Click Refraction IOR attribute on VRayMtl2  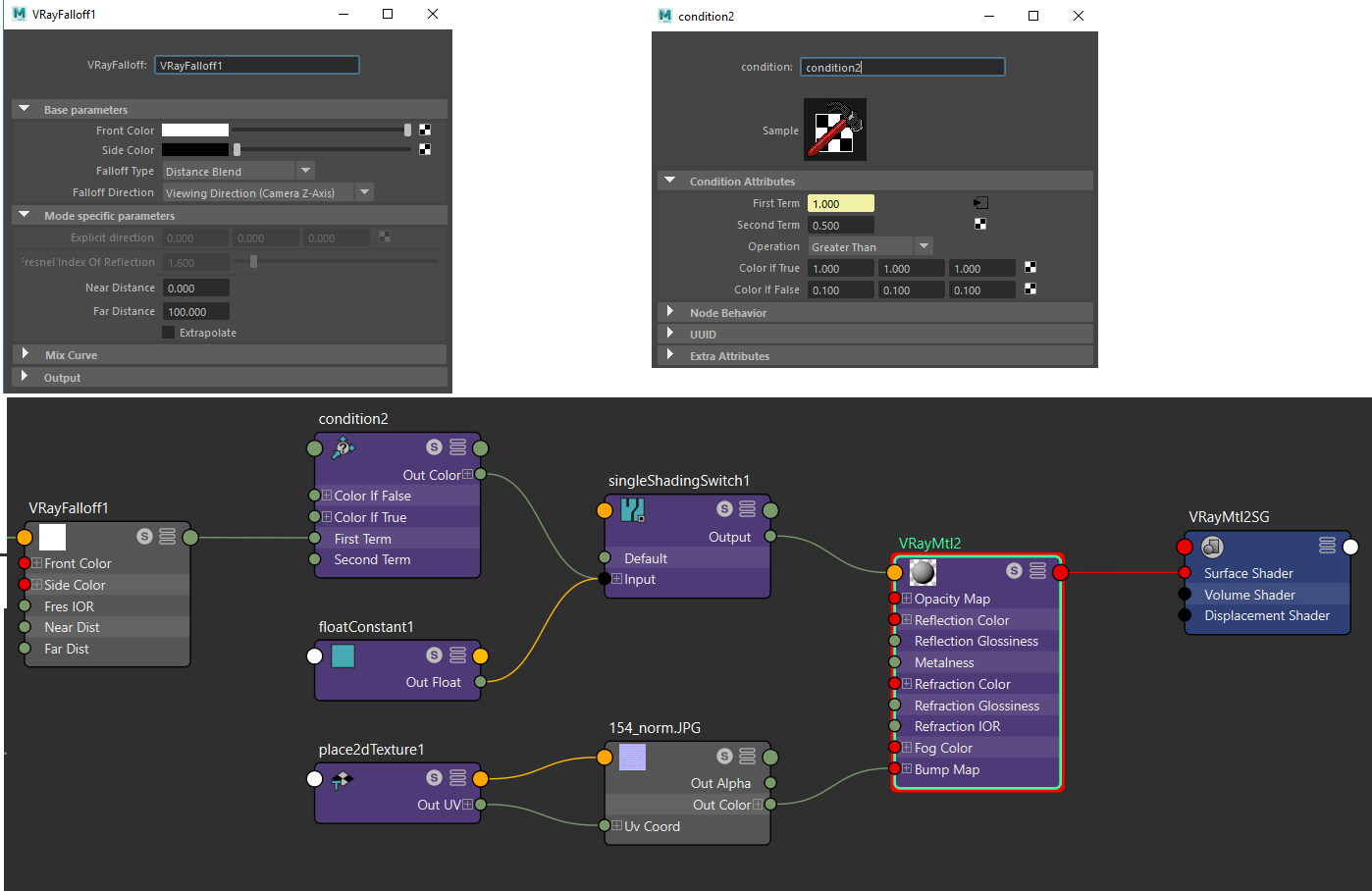click(x=958, y=726)
